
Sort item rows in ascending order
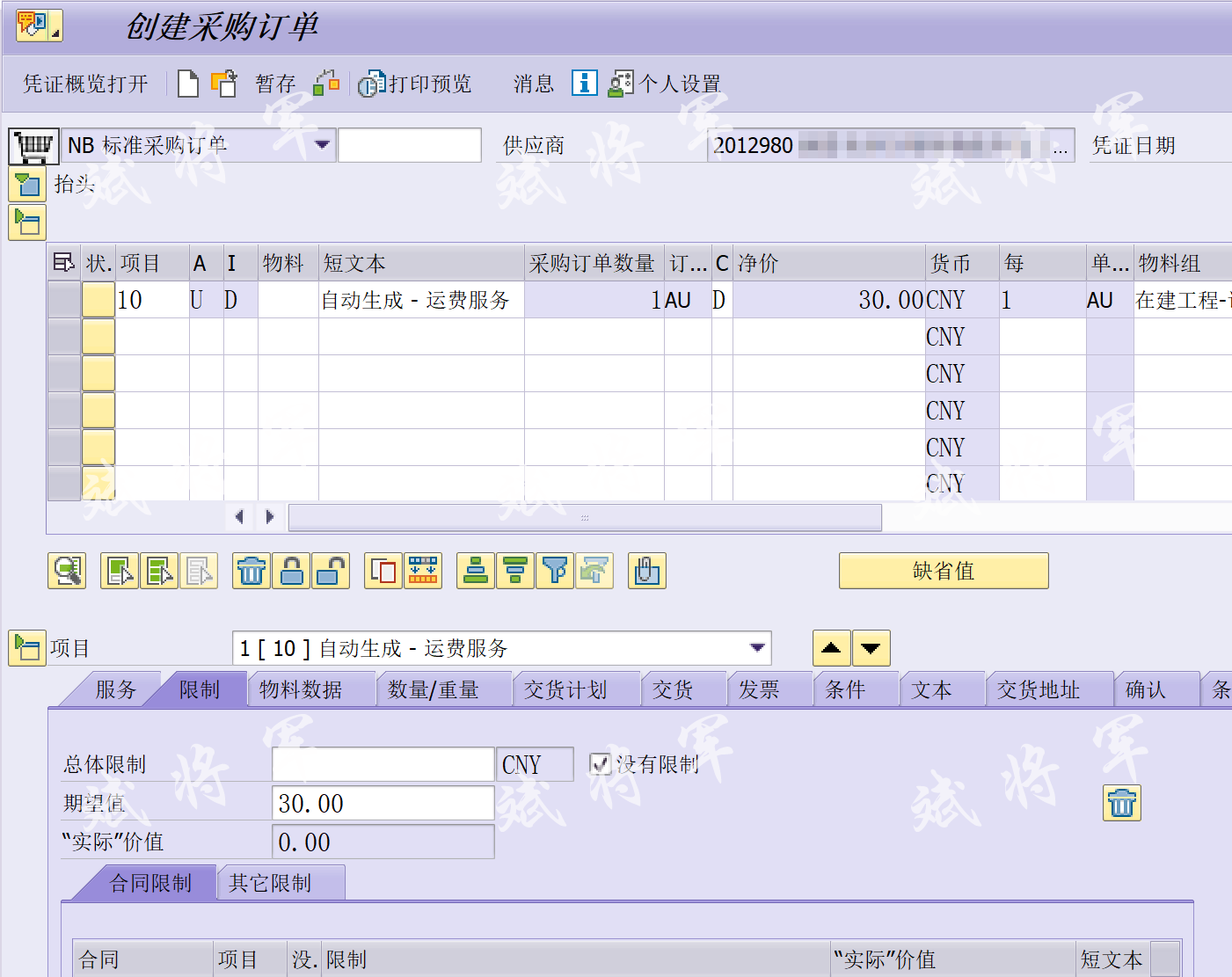475,570
